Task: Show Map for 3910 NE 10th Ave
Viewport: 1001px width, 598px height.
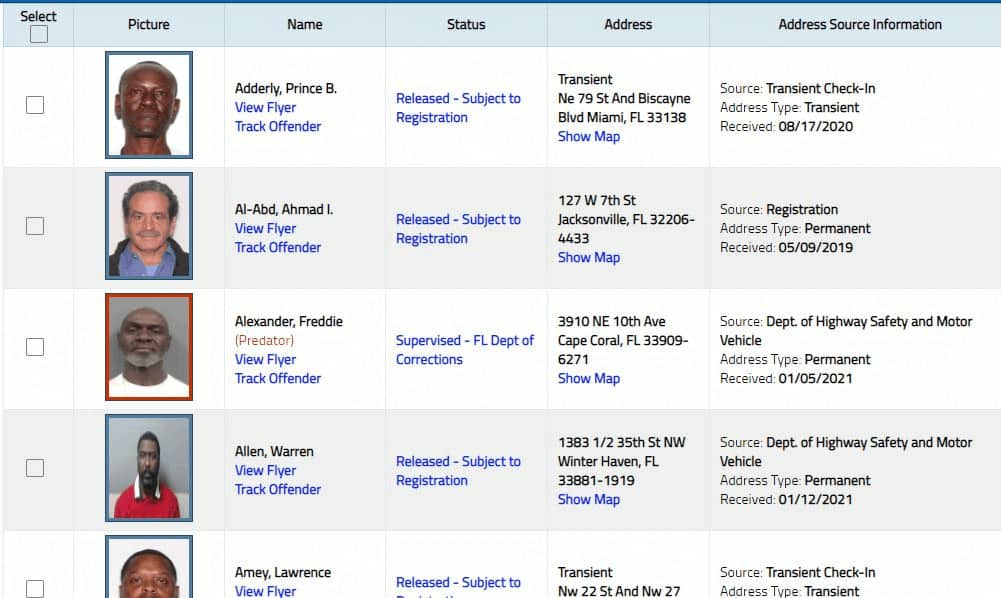Action: click(588, 379)
